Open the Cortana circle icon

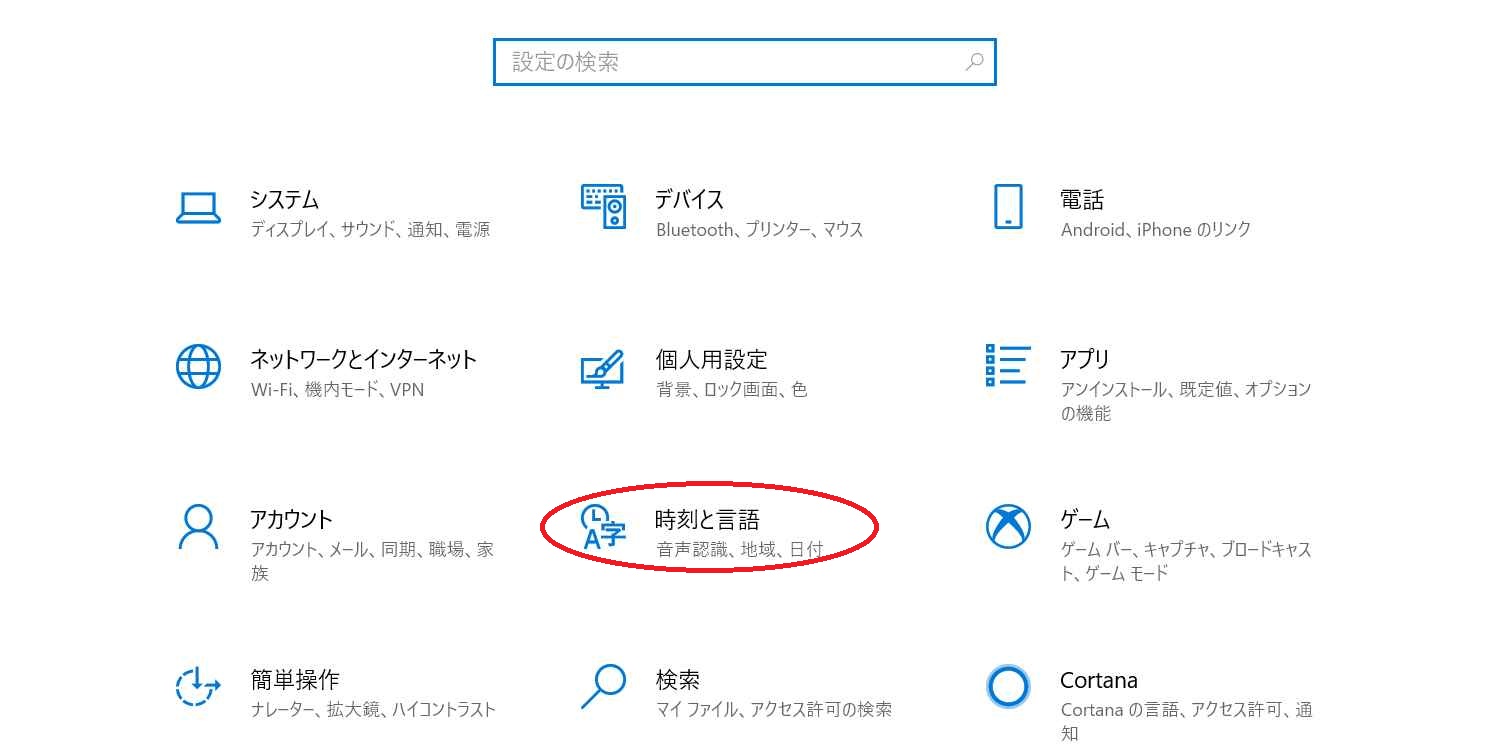point(1008,686)
